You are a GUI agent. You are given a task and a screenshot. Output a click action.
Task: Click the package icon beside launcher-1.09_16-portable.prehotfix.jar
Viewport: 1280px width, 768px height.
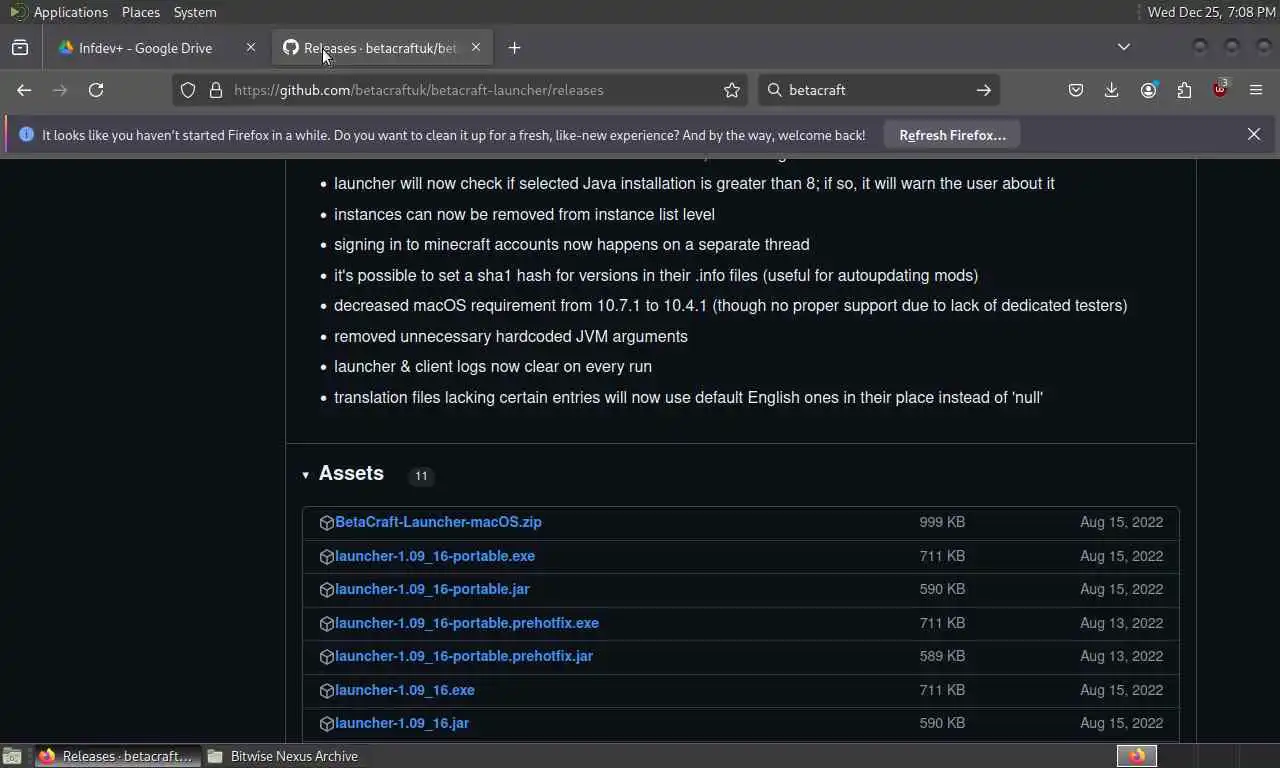tap(326, 657)
